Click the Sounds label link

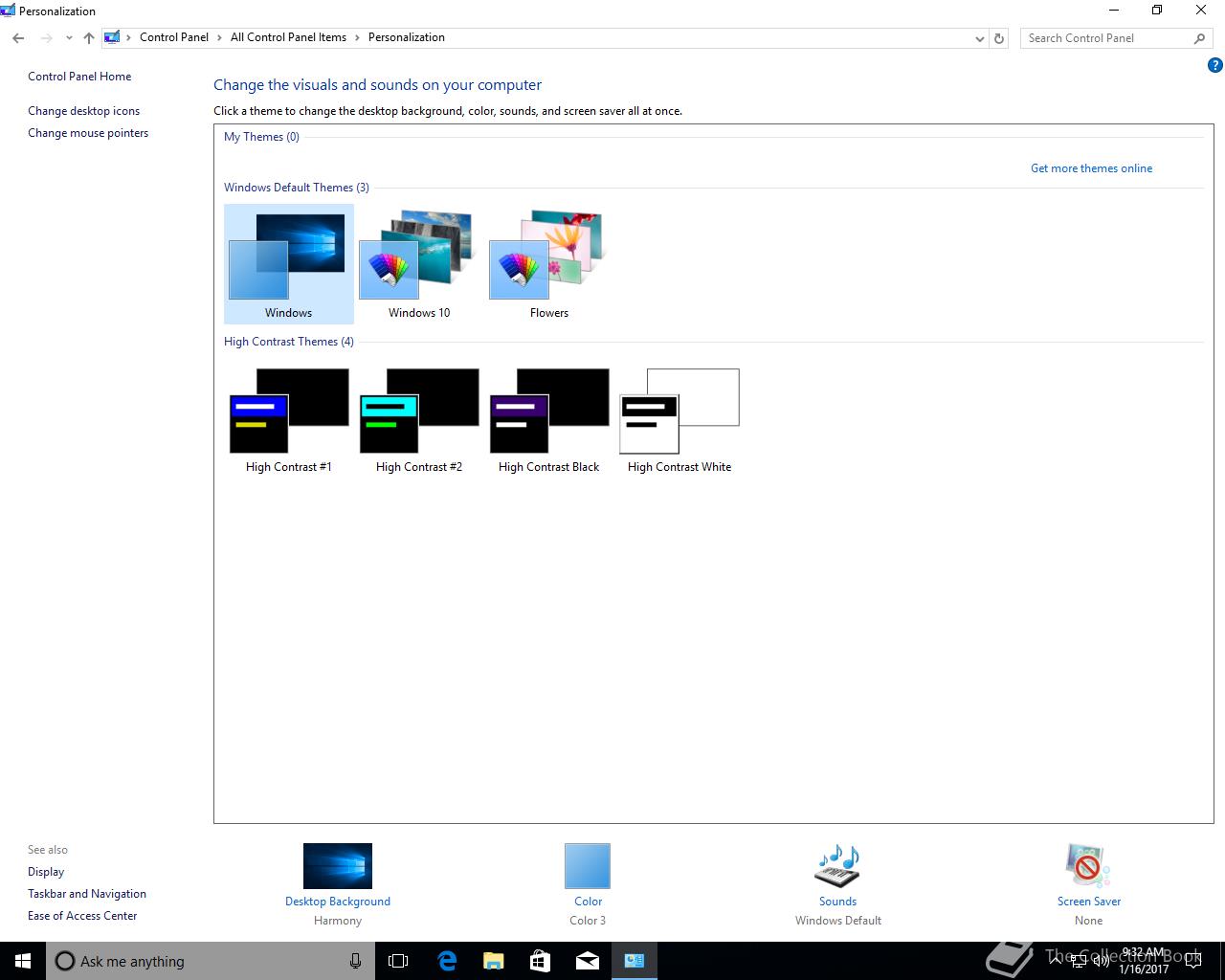[x=837, y=902]
